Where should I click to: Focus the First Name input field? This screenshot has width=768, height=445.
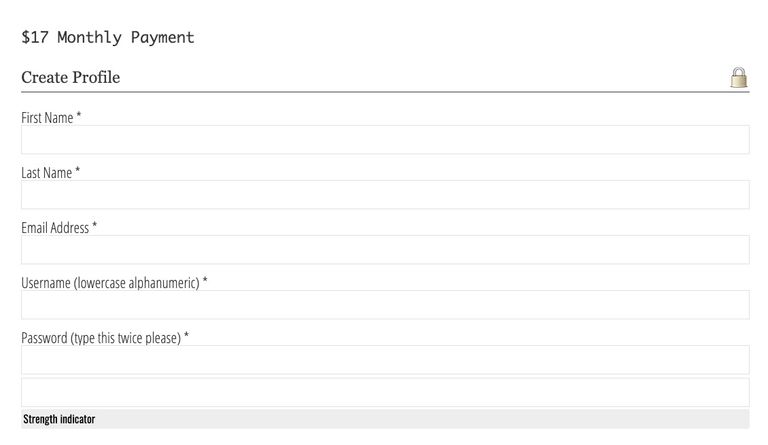385,140
